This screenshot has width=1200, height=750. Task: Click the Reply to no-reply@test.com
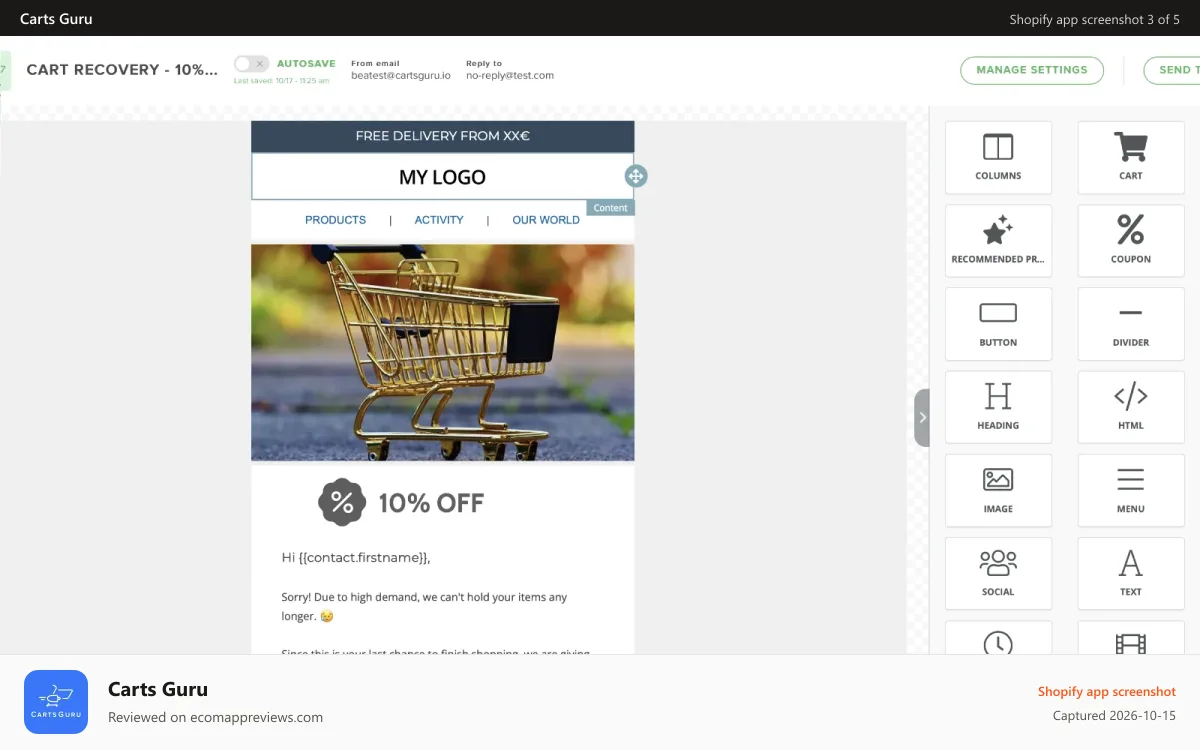click(x=510, y=75)
